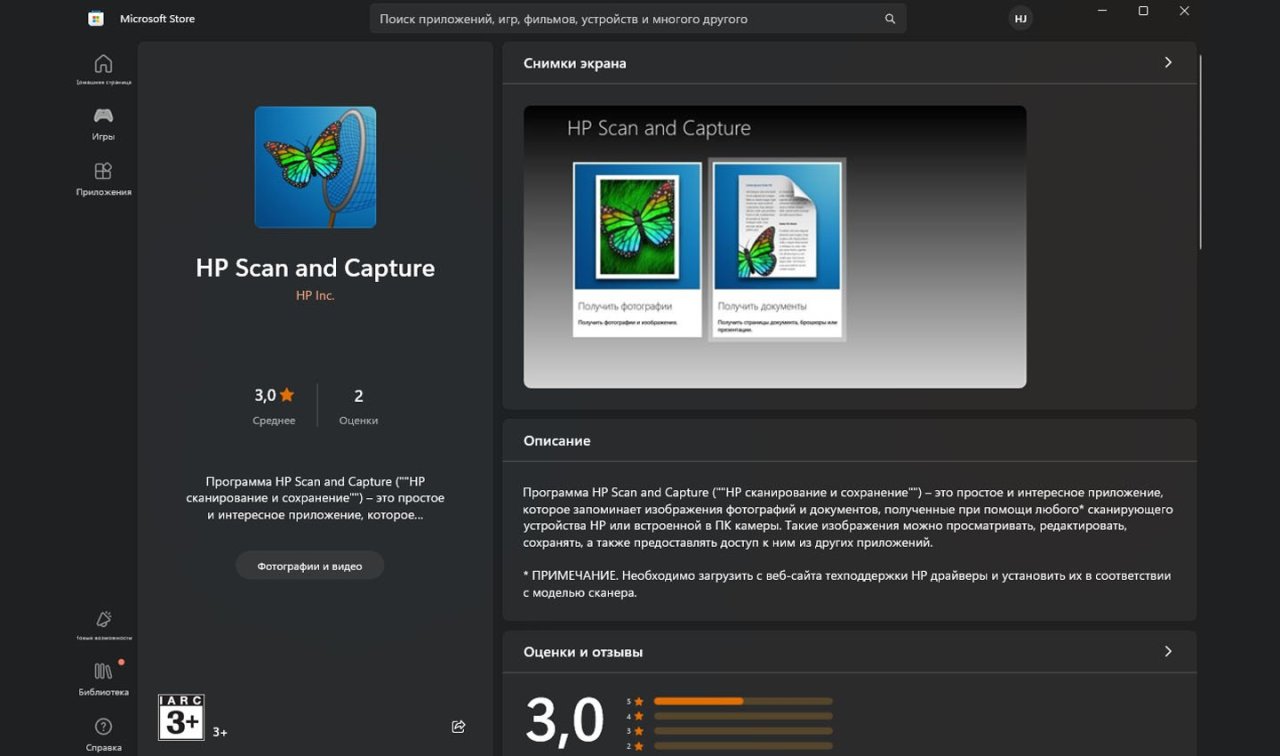Click the HP Scan butterfly app logo
Screen dimensions: 1280x756
(x=315, y=167)
